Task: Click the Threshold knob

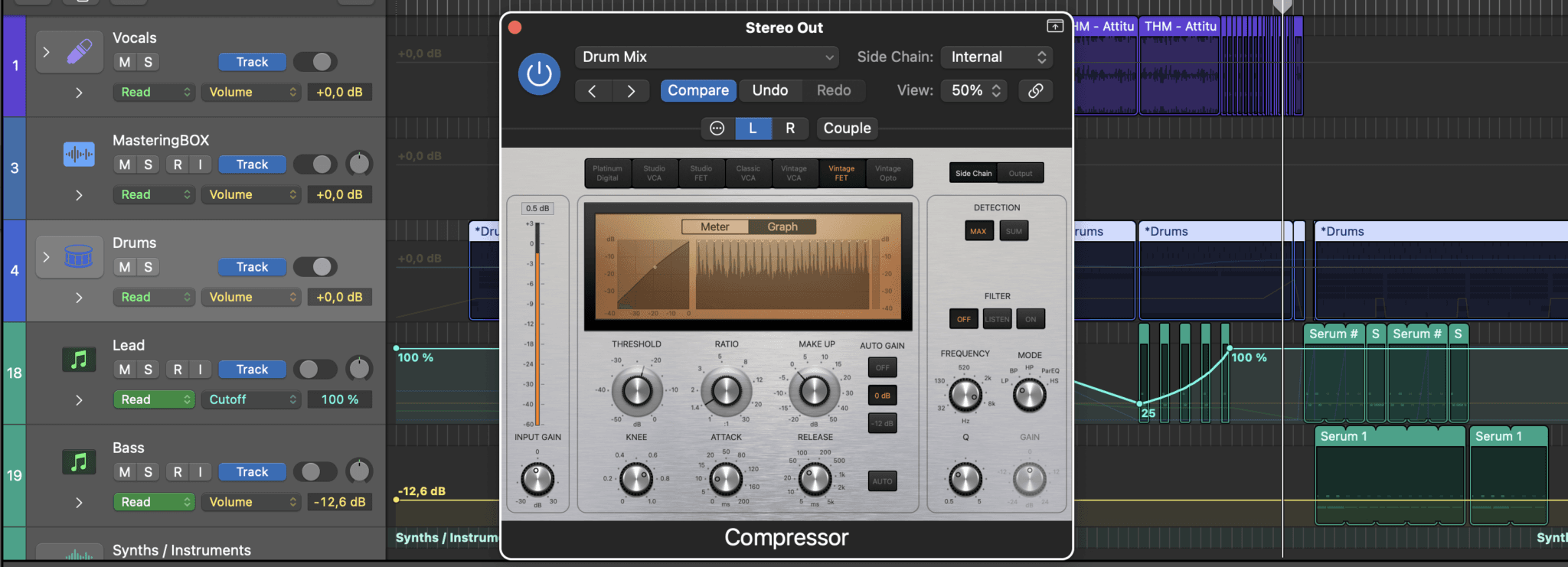Action: [637, 391]
